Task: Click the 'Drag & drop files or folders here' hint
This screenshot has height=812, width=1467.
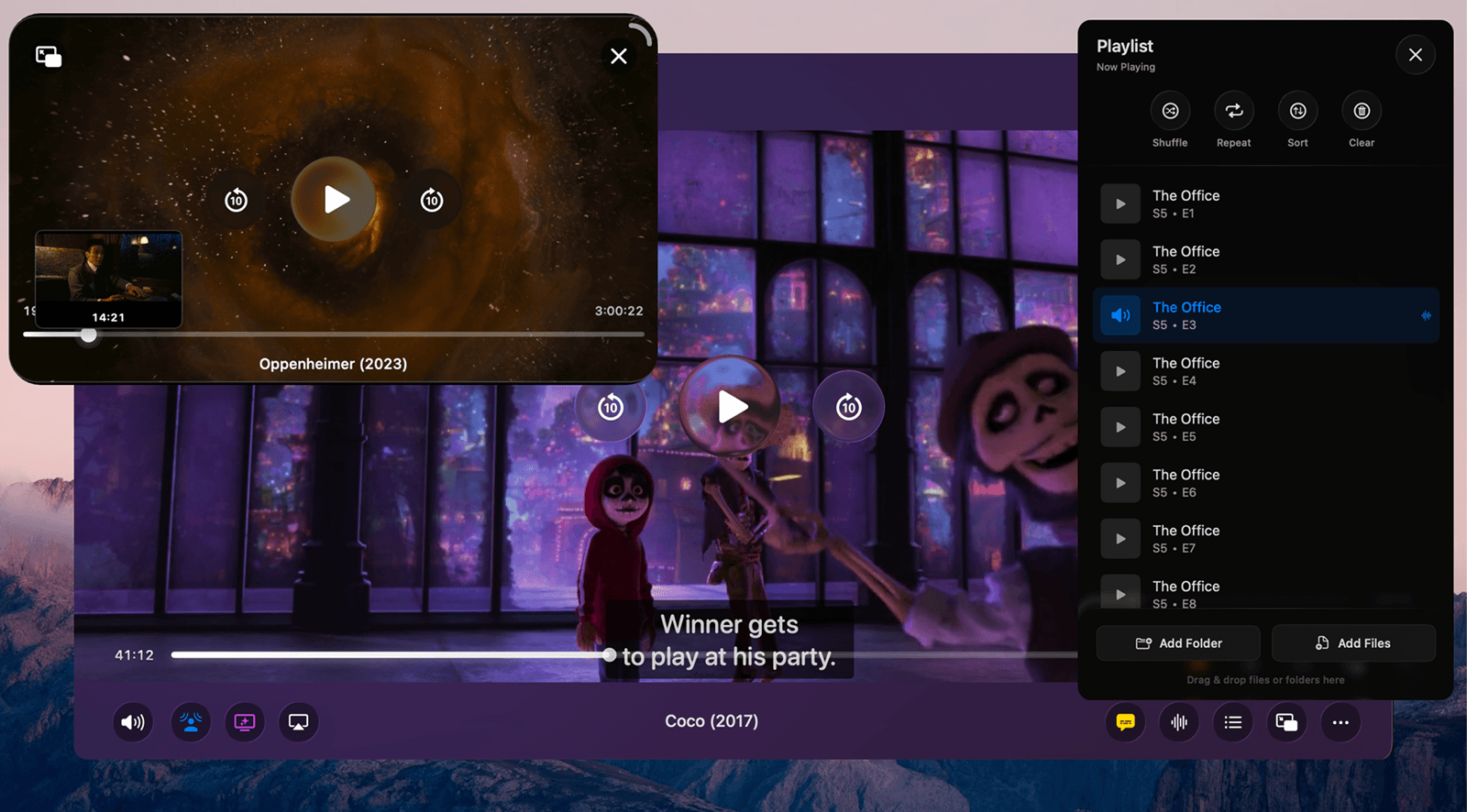Action: pos(1265,680)
